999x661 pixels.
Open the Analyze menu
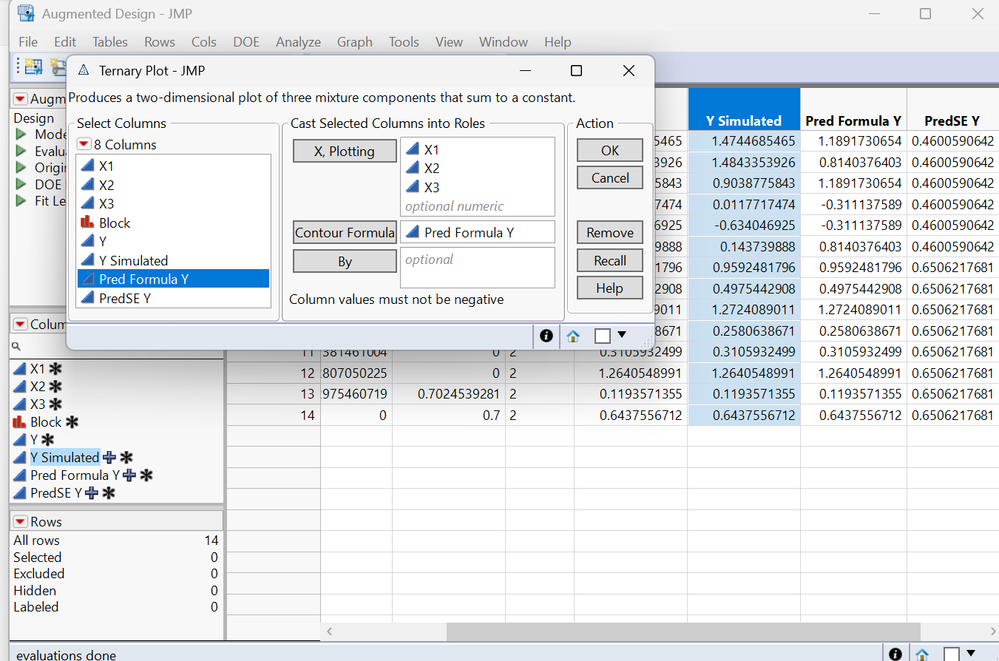coord(298,42)
